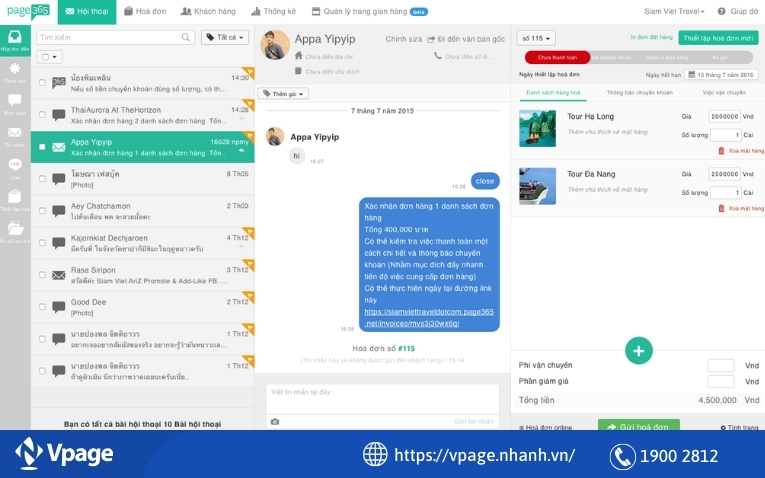The width and height of the screenshot is (765, 478).
Task: Click the page365 logo
Action: (x=28, y=11)
